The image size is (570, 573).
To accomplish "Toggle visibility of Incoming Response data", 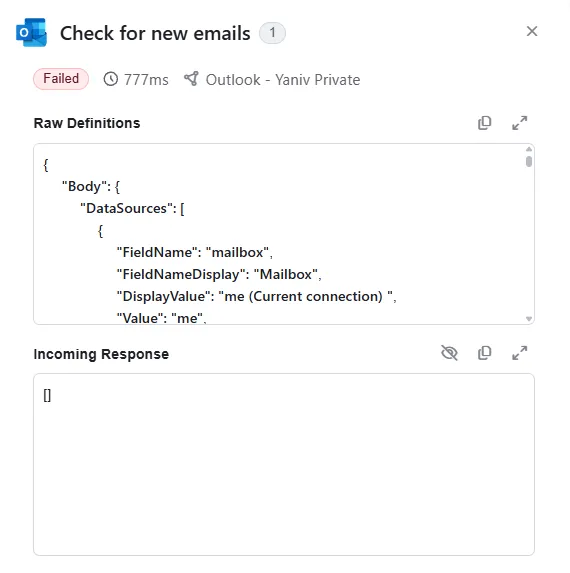I will 449,353.
